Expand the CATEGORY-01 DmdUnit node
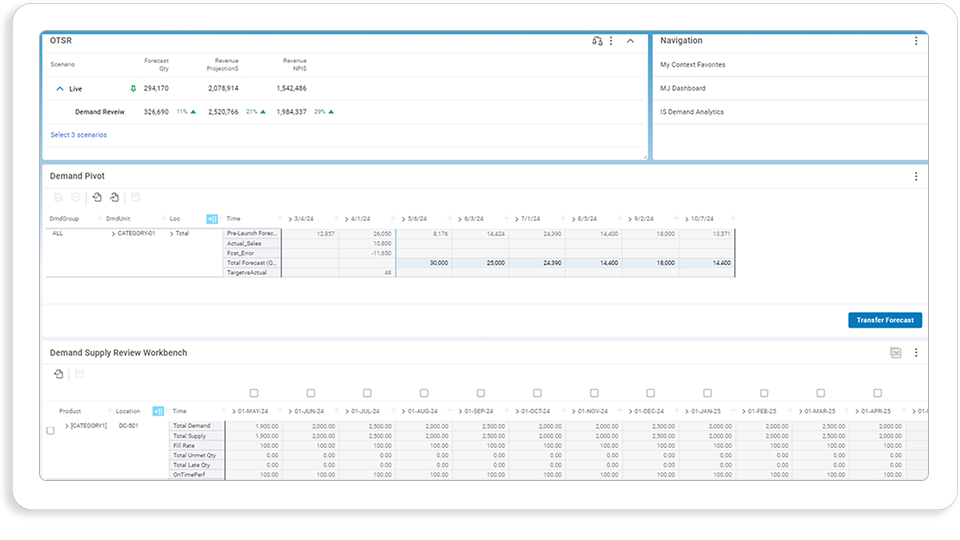 pyautogui.click(x=113, y=234)
